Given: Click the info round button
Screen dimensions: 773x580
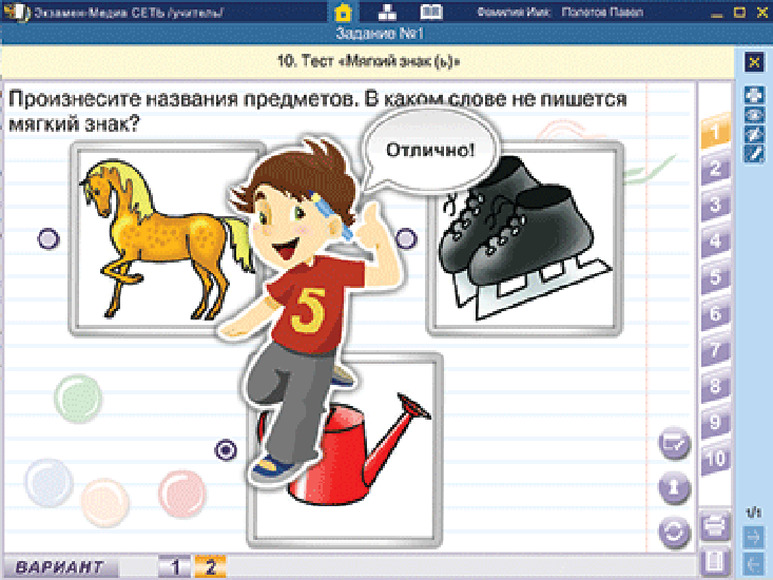Looking at the screenshot, I should pyautogui.click(x=674, y=487).
